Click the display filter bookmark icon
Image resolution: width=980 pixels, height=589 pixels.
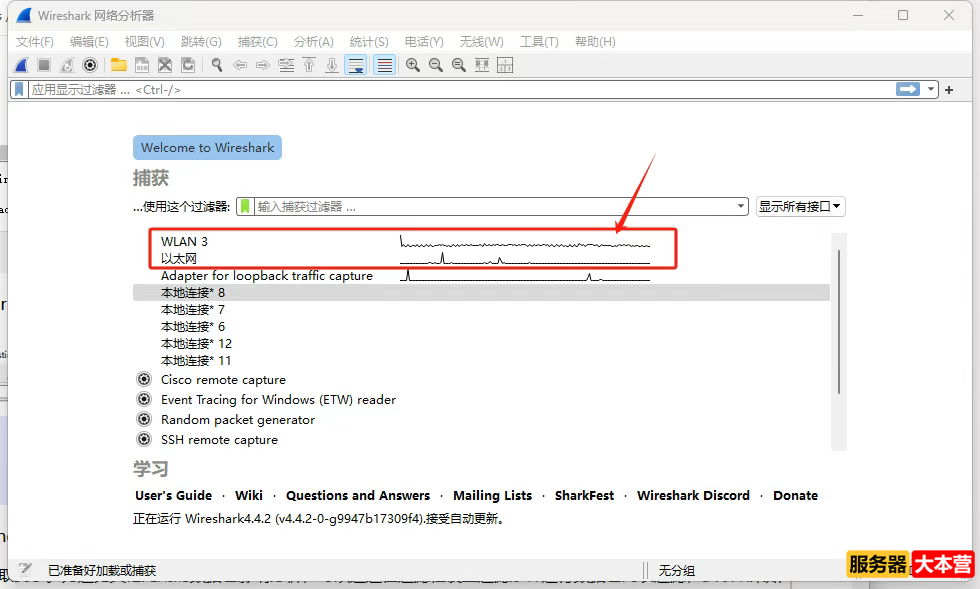19,89
